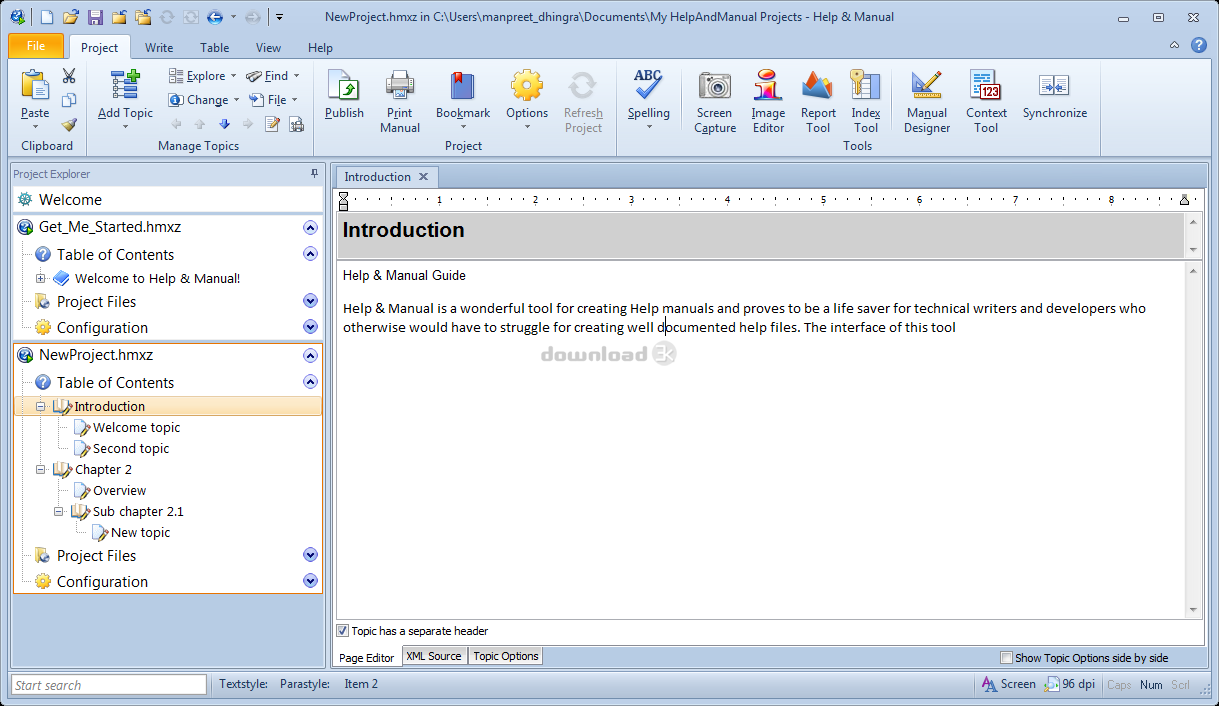This screenshot has width=1219, height=706.
Task: Click the 96 dpi status bar item
Action: [x=1072, y=684]
